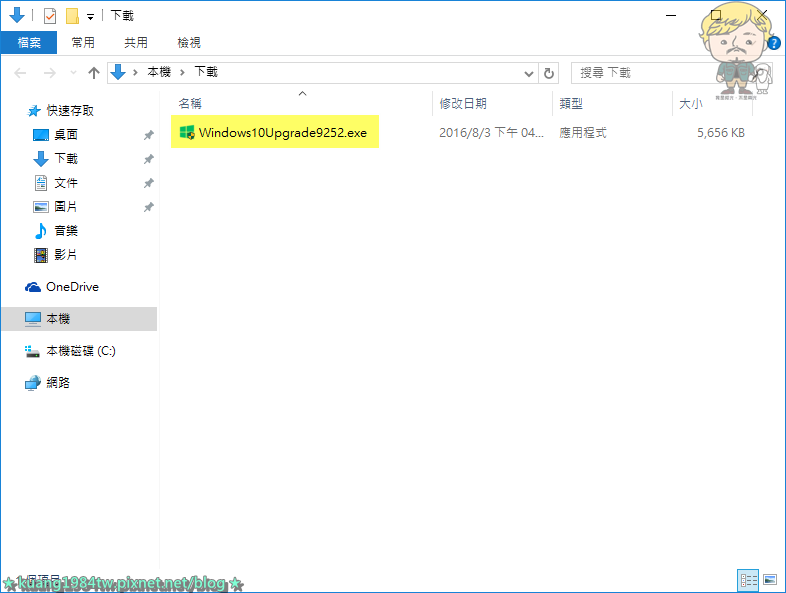Open 桌面 in the navigation pane
The width and height of the screenshot is (786, 593).
66,135
